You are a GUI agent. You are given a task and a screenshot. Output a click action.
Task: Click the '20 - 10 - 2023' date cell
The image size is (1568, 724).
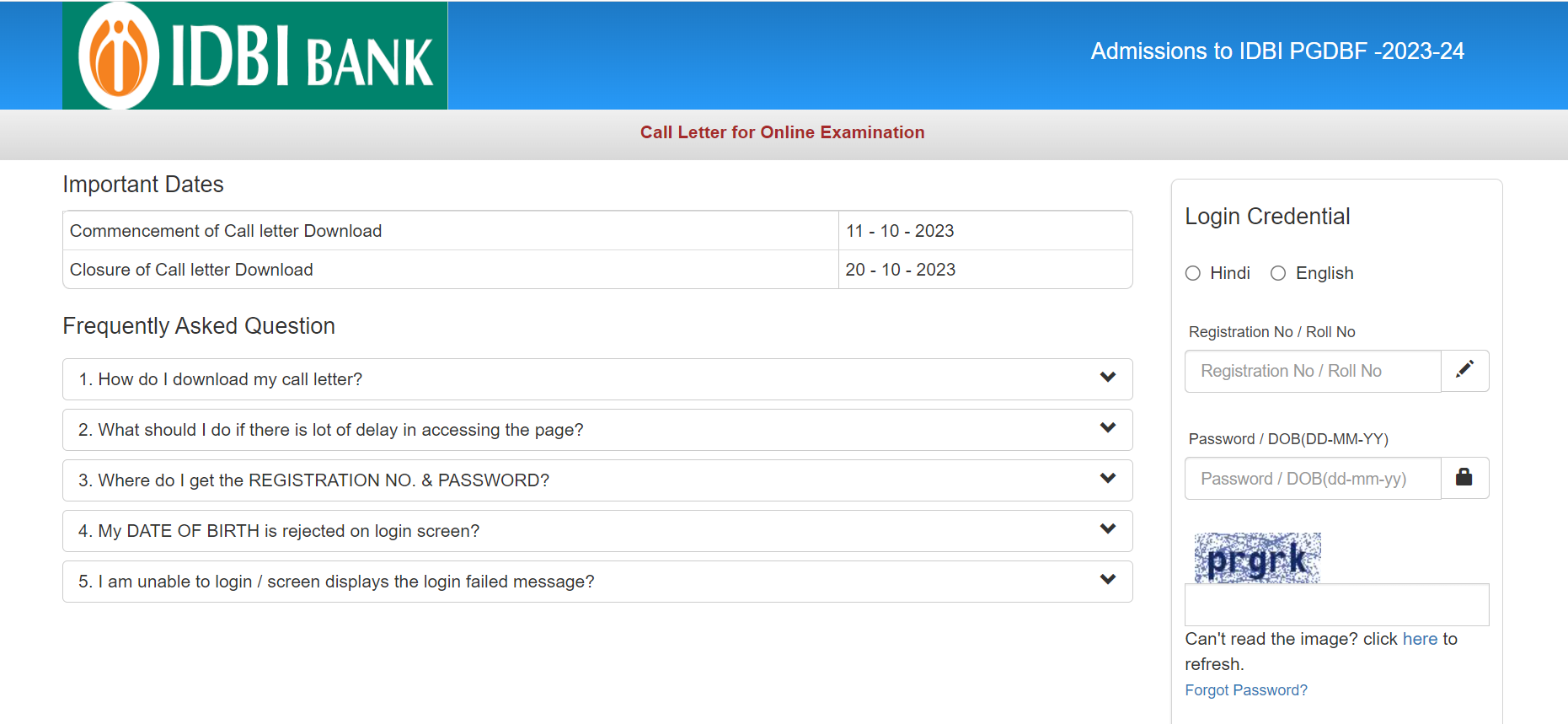pyautogui.click(x=985, y=270)
